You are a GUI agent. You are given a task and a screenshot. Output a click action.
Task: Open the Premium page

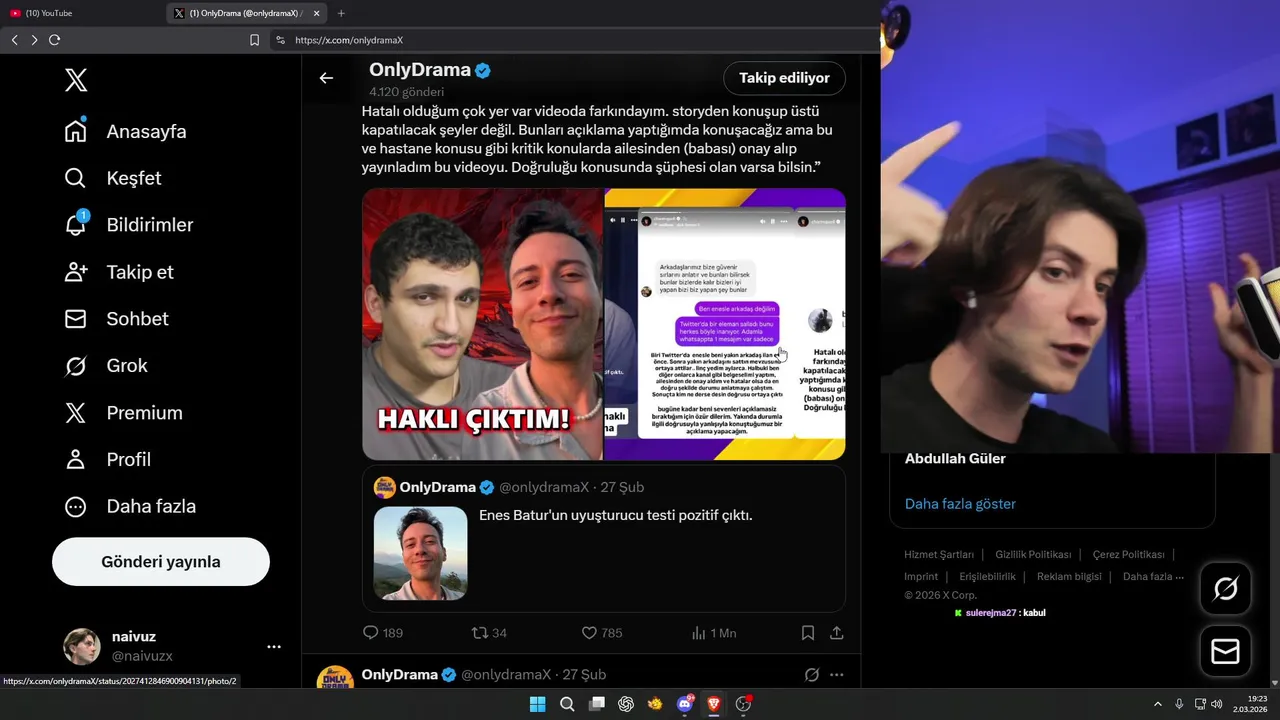[123, 413]
